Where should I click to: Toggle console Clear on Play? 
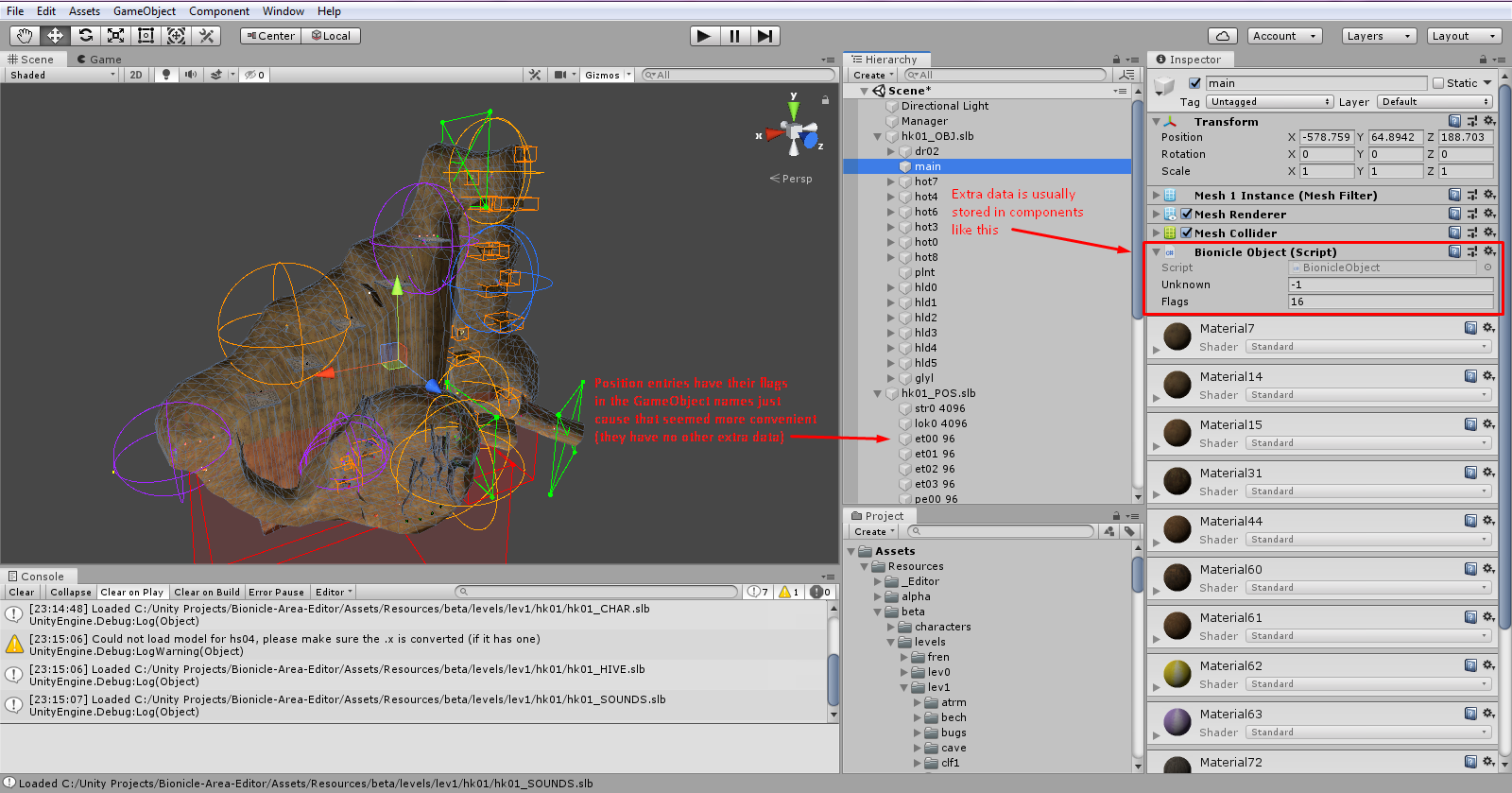132,592
